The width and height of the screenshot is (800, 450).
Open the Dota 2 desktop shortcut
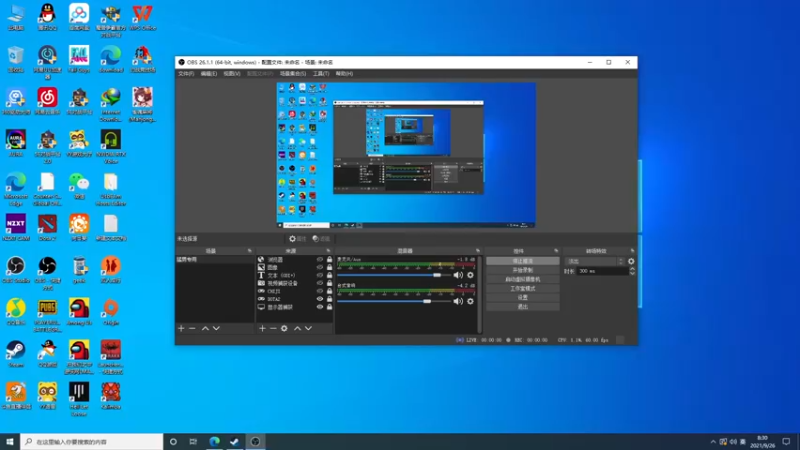coord(47,228)
